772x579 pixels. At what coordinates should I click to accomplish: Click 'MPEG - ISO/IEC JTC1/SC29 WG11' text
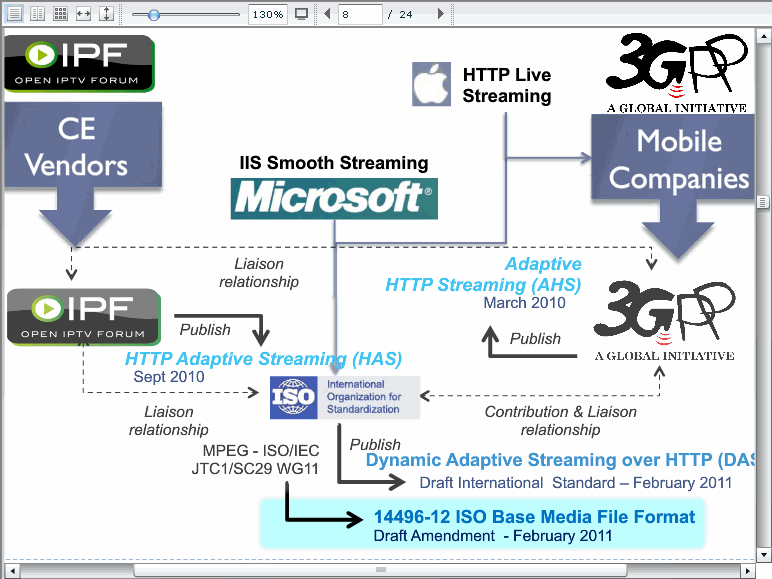pos(255,459)
